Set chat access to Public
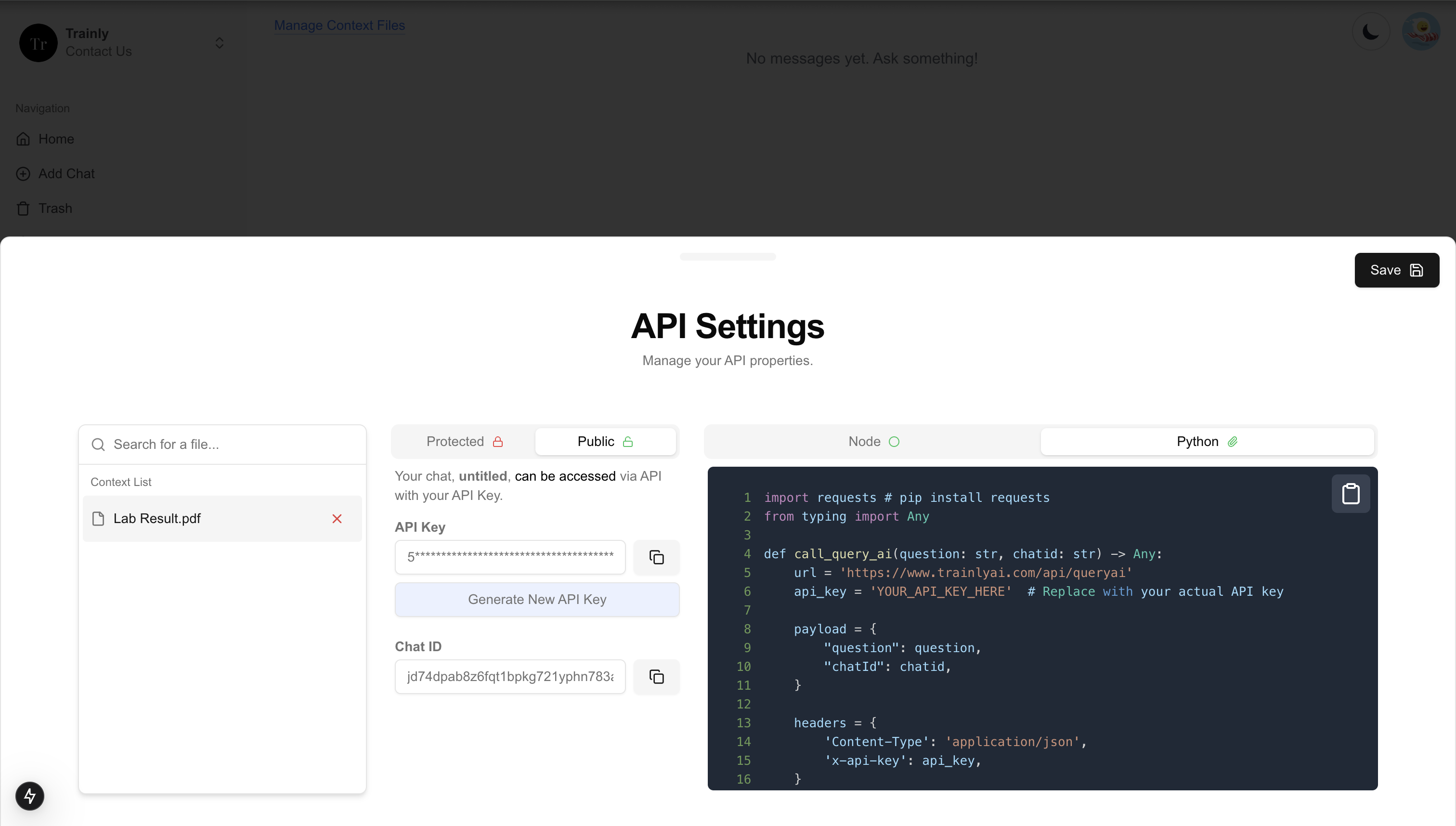Image resolution: width=1456 pixels, height=826 pixels. click(x=604, y=441)
